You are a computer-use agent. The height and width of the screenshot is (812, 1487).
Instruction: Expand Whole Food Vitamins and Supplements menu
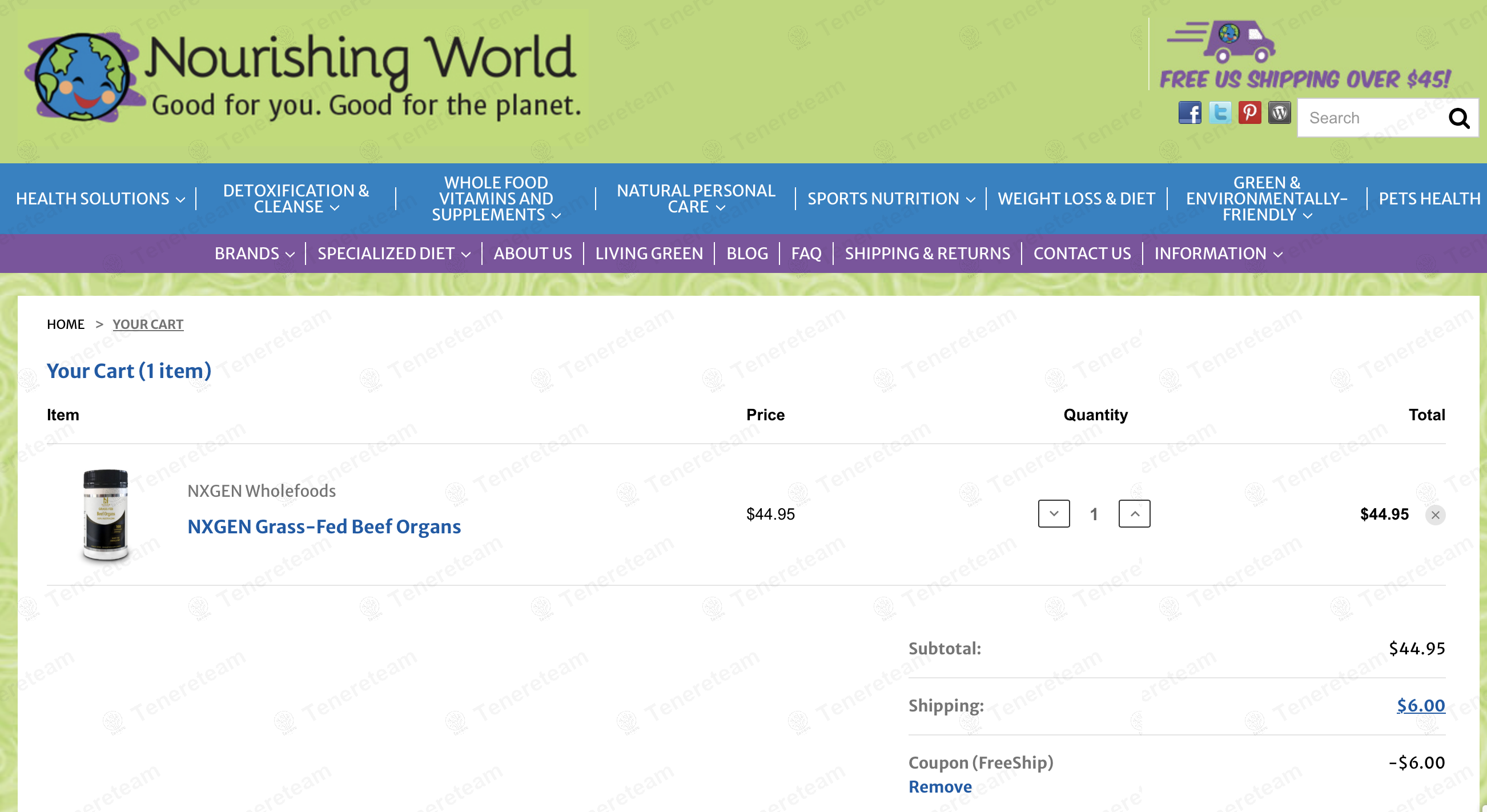[x=496, y=199]
